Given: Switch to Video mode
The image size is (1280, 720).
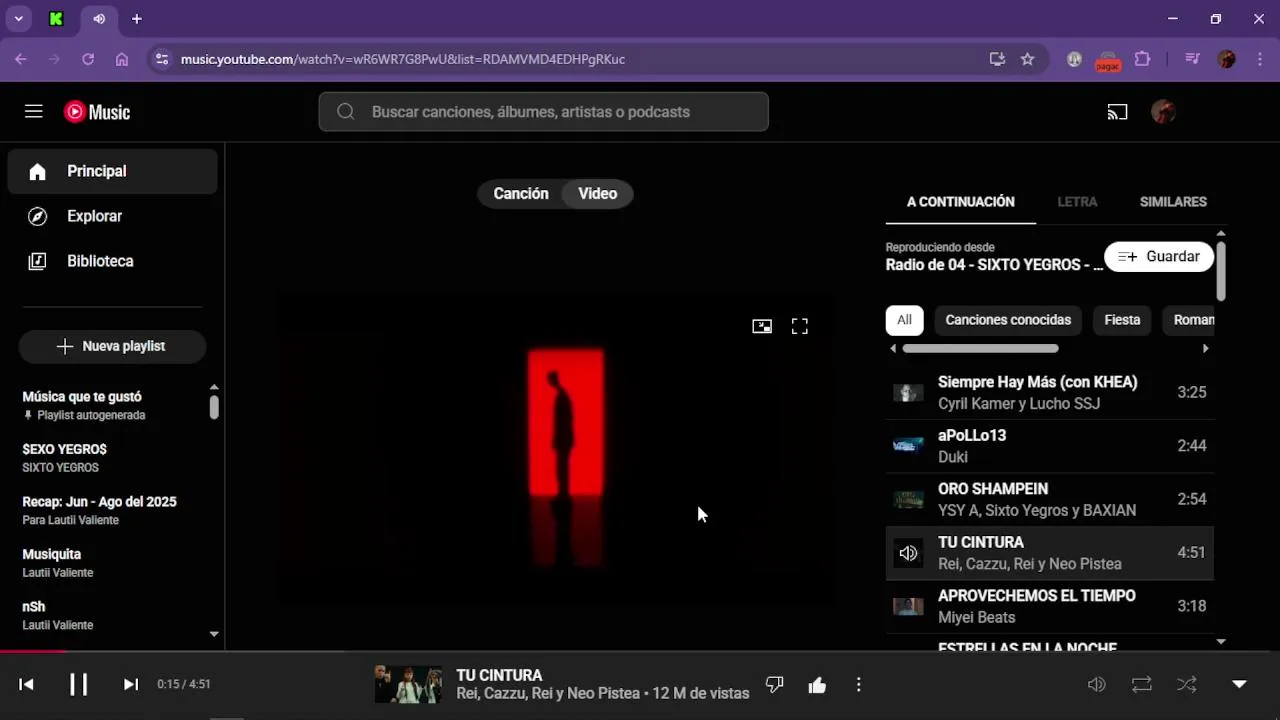Looking at the screenshot, I should tap(598, 194).
